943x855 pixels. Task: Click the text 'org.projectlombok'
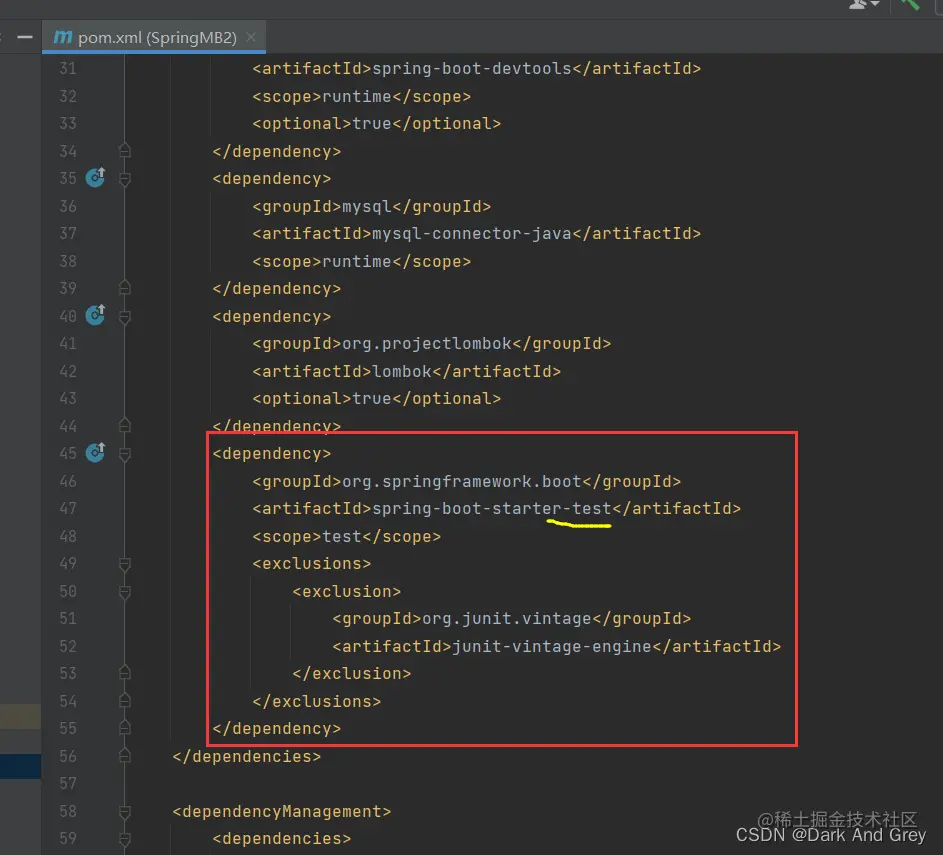pos(427,343)
